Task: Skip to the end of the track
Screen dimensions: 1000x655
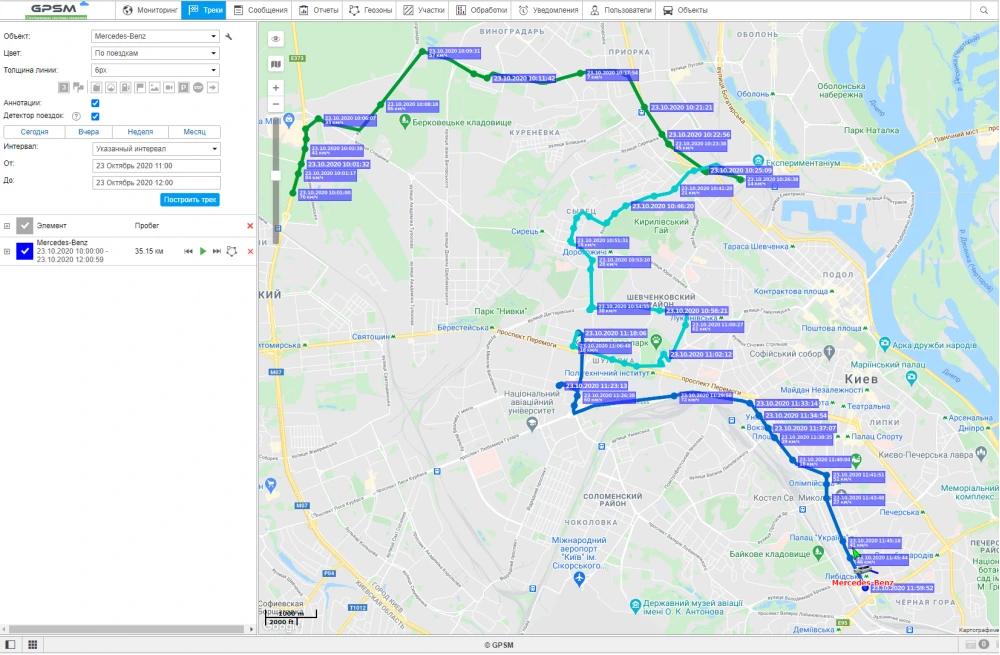Action: click(218, 251)
